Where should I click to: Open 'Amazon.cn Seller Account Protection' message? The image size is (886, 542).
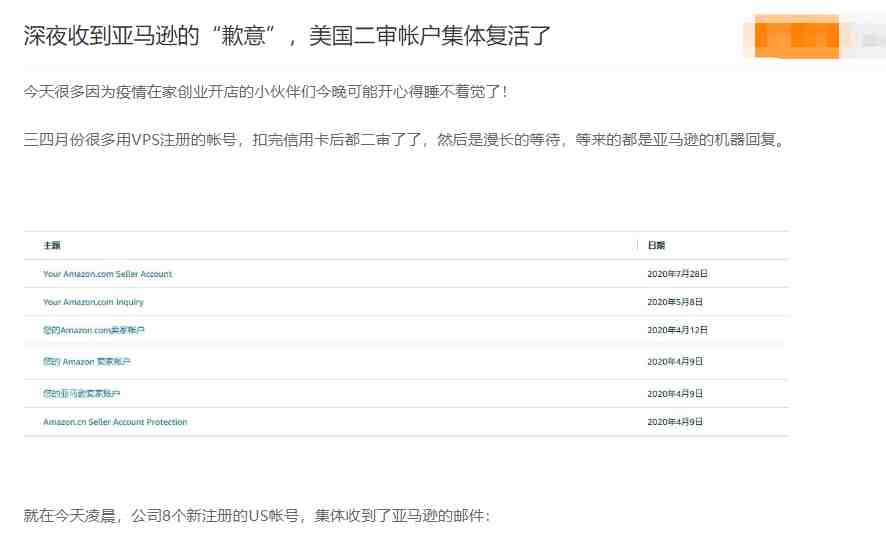click(x=115, y=422)
